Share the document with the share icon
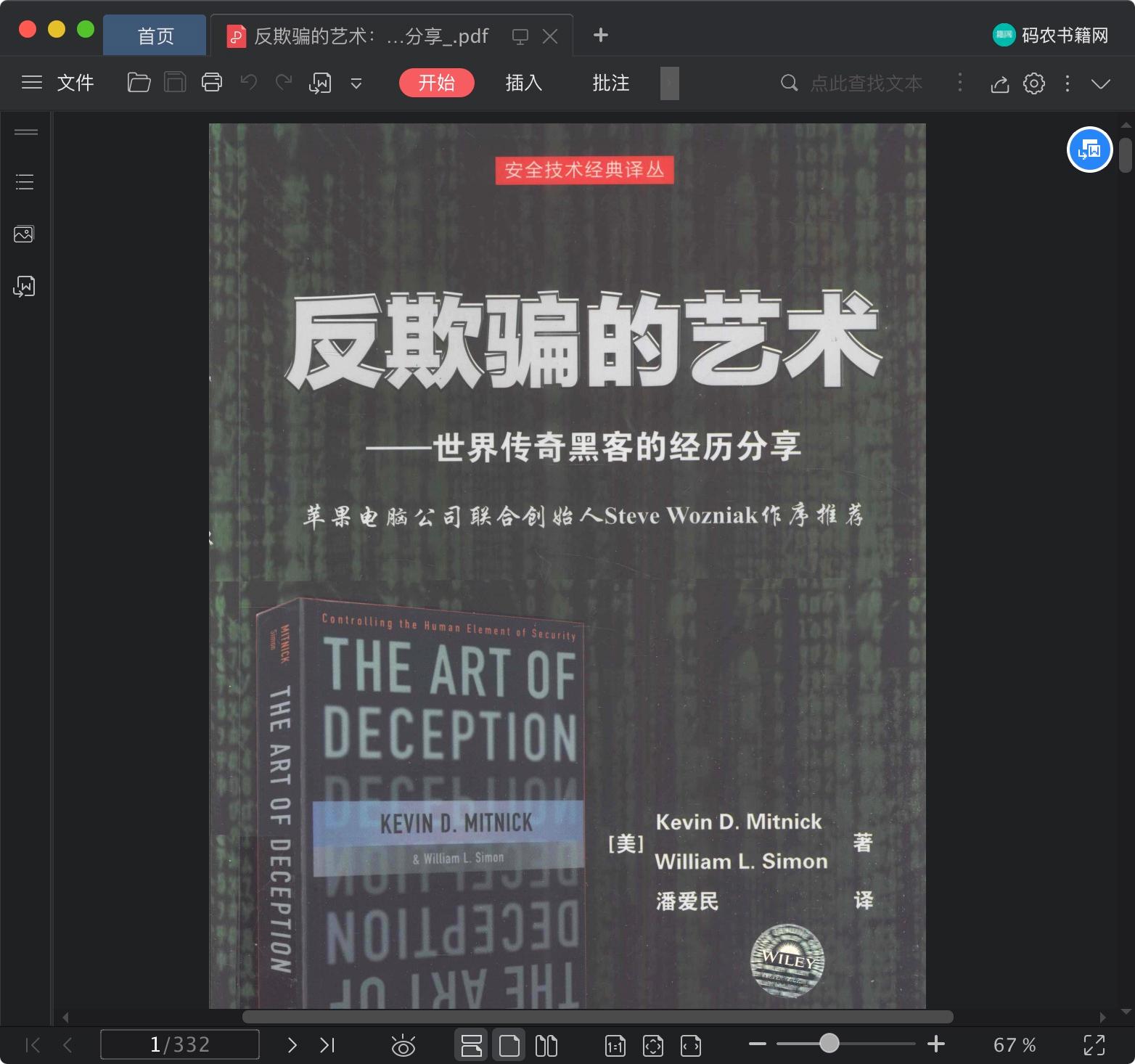1135x1064 pixels. [x=1000, y=84]
